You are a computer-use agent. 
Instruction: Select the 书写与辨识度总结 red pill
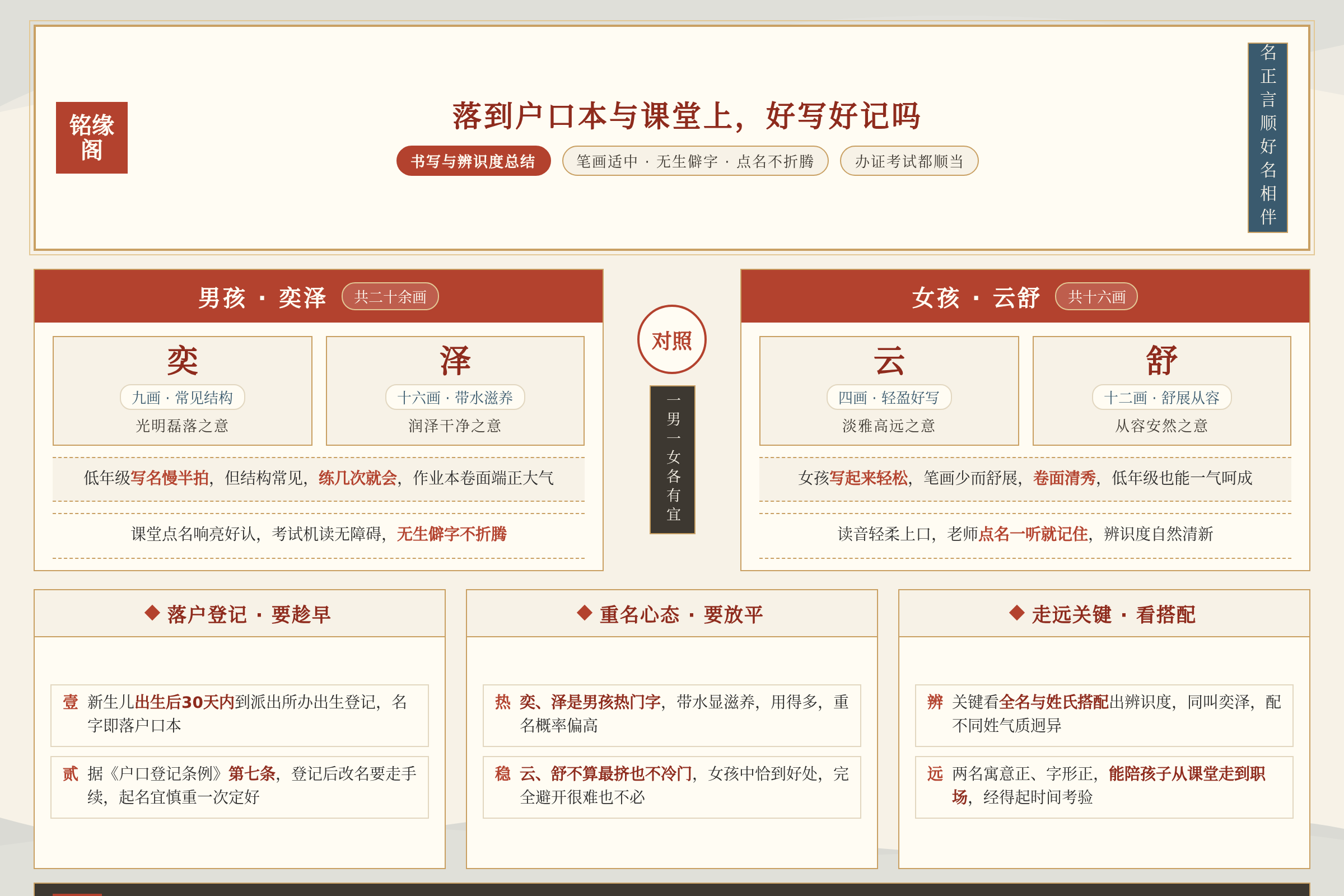click(473, 161)
